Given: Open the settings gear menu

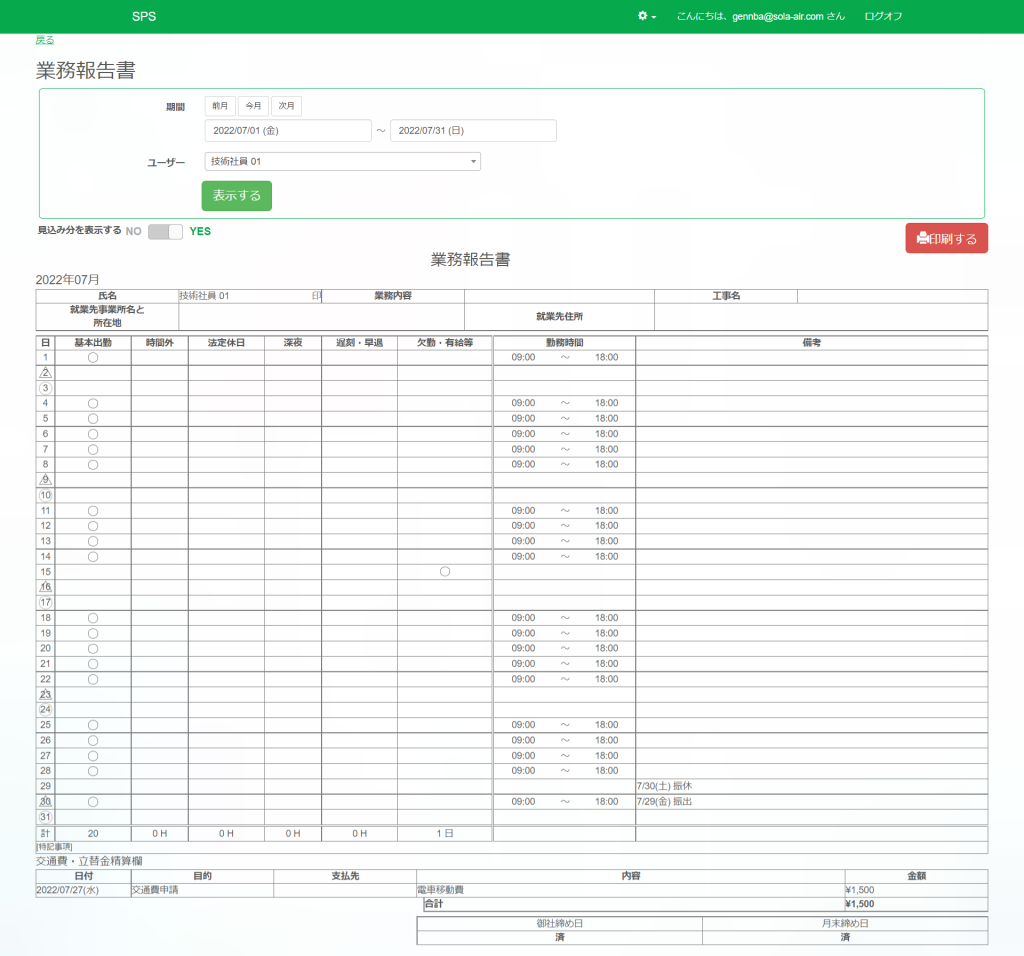Looking at the screenshot, I should click(646, 16).
